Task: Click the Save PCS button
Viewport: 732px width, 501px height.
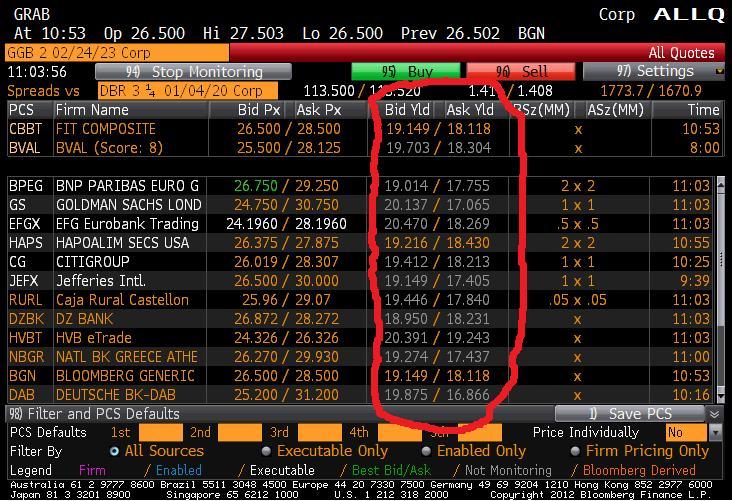Action: point(629,414)
